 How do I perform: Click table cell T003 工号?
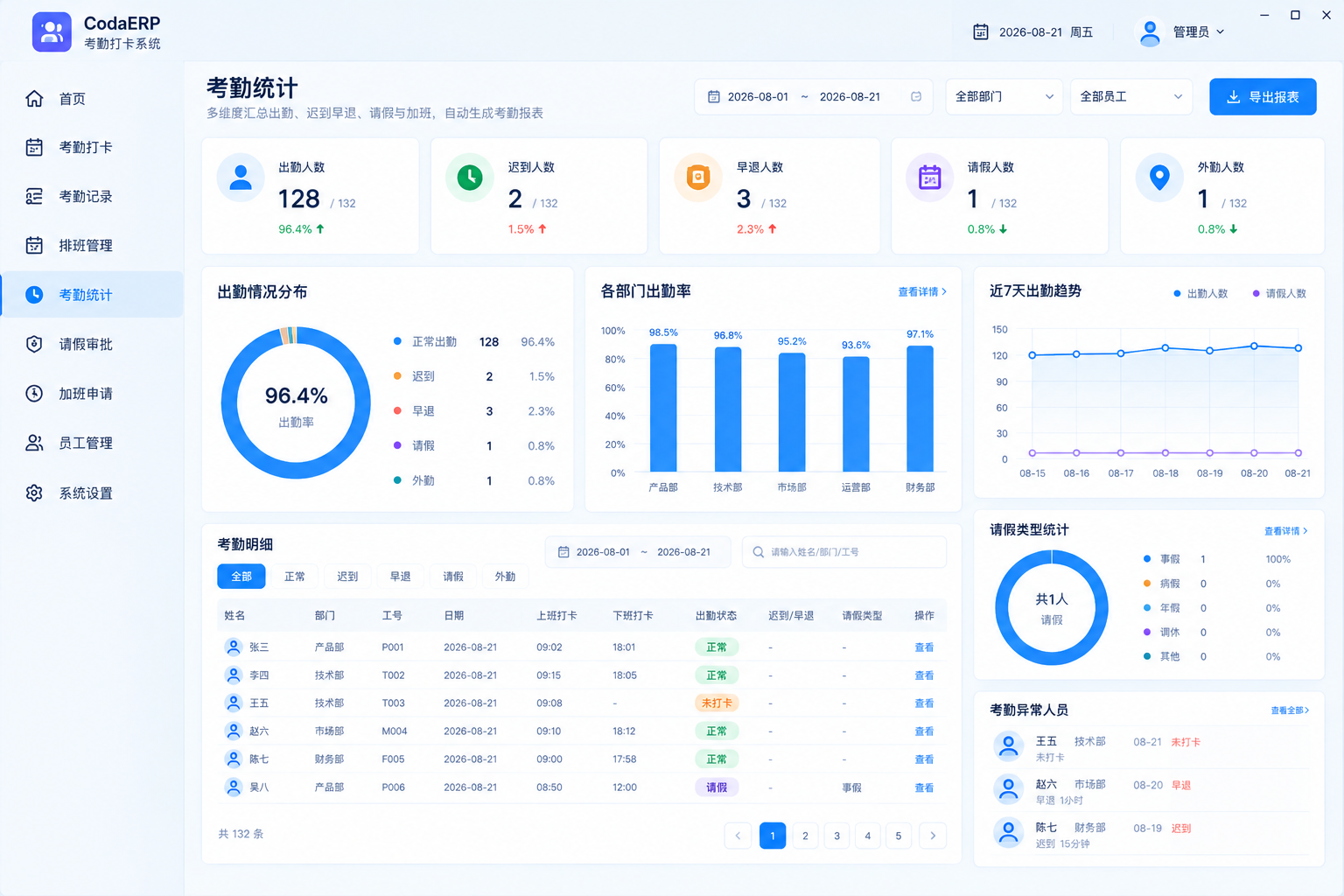393,703
